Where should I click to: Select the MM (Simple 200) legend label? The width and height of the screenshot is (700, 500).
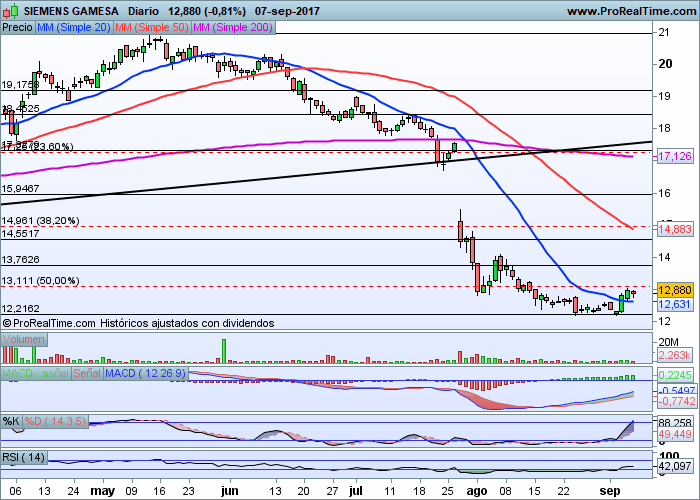[233, 27]
